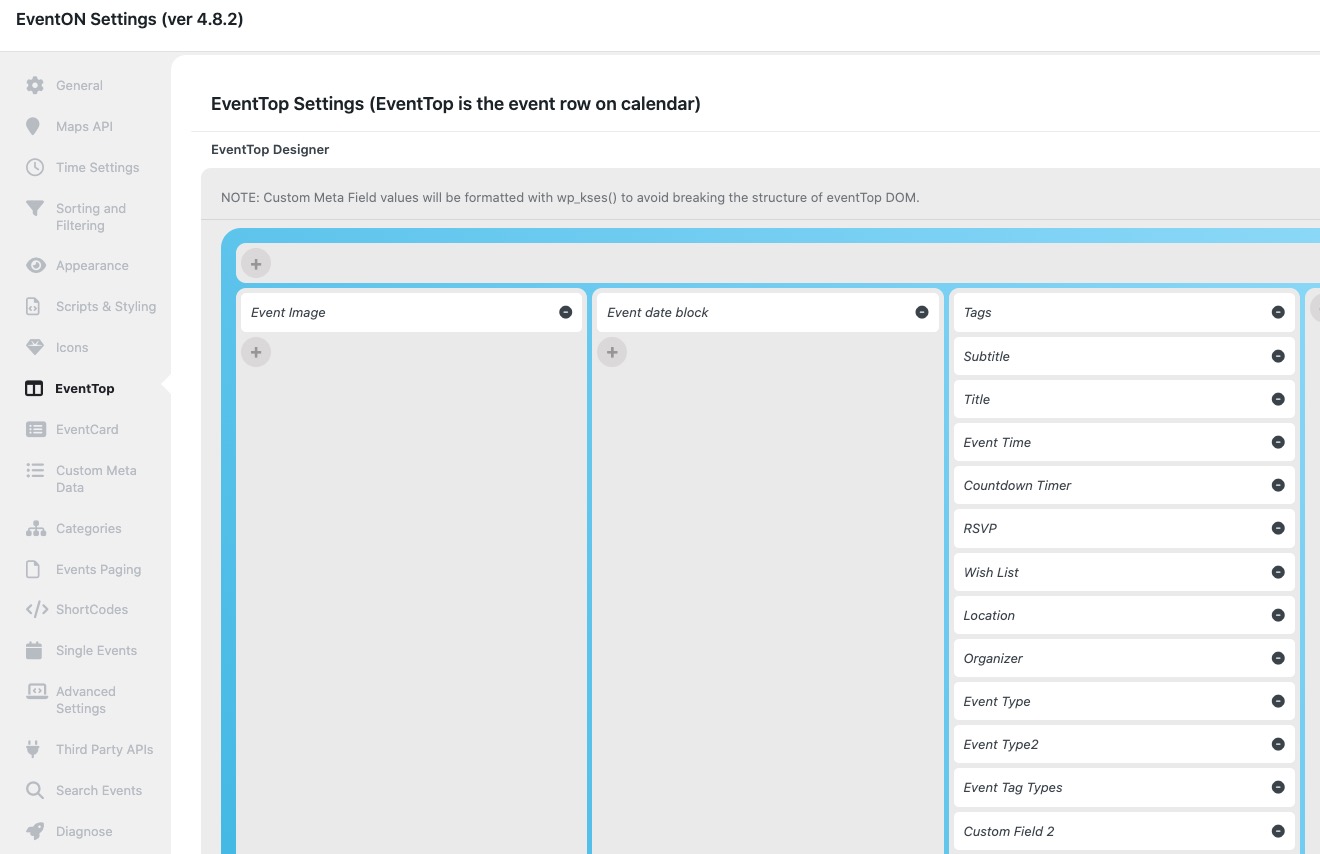Image resolution: width=1320 pixels, height=854 pixels.
Task: Remove Event Tag Types field with minus icon
Action: (x=1278, y=787)
